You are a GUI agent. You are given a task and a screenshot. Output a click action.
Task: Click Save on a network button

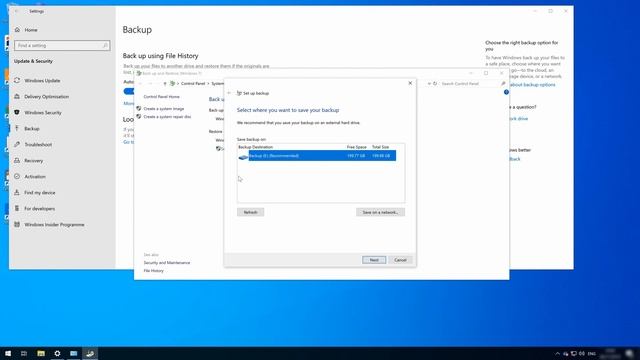[x=380, y=212]
